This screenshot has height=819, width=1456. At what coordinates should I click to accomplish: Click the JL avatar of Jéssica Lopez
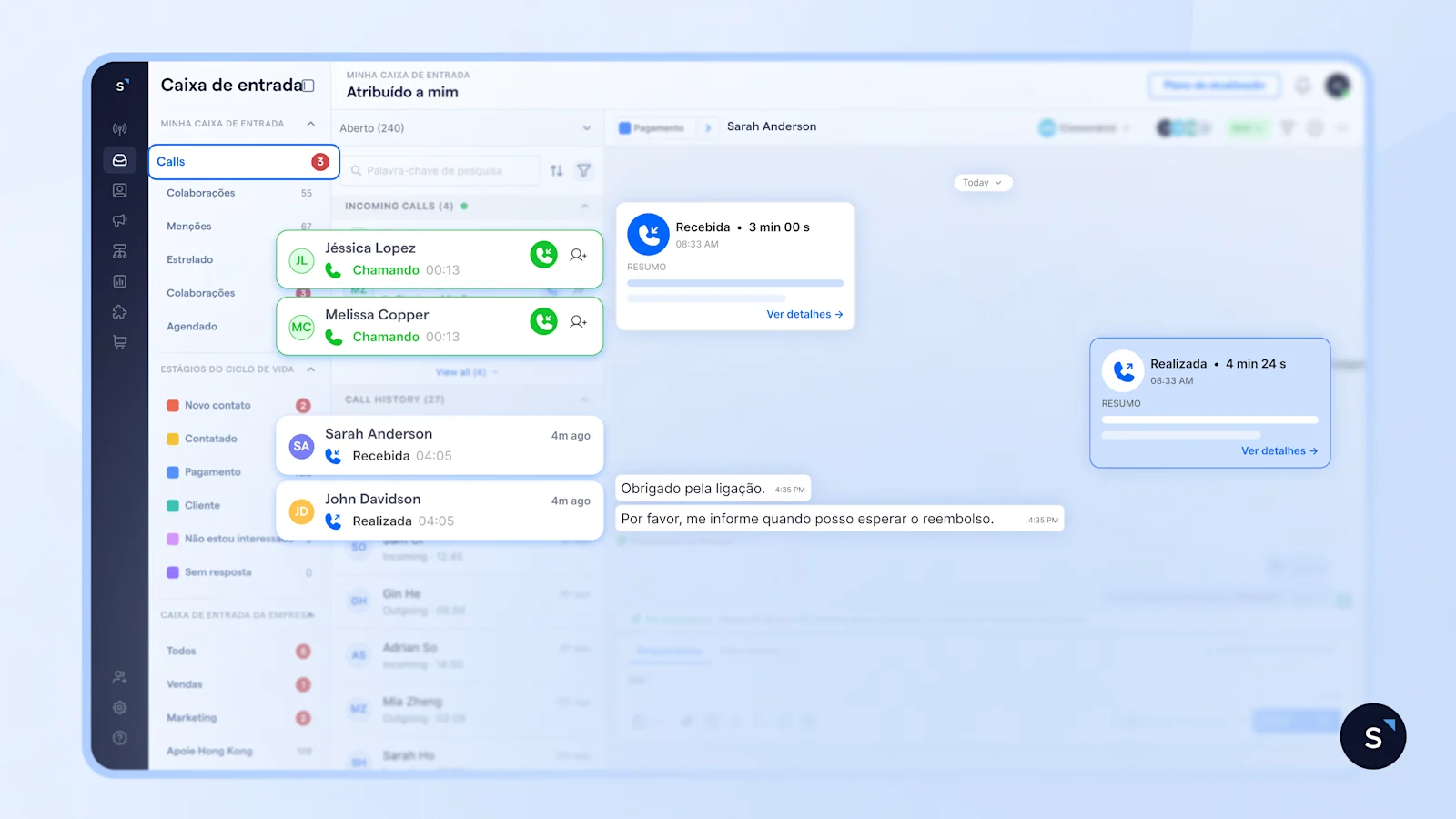(x=301, y=260)
